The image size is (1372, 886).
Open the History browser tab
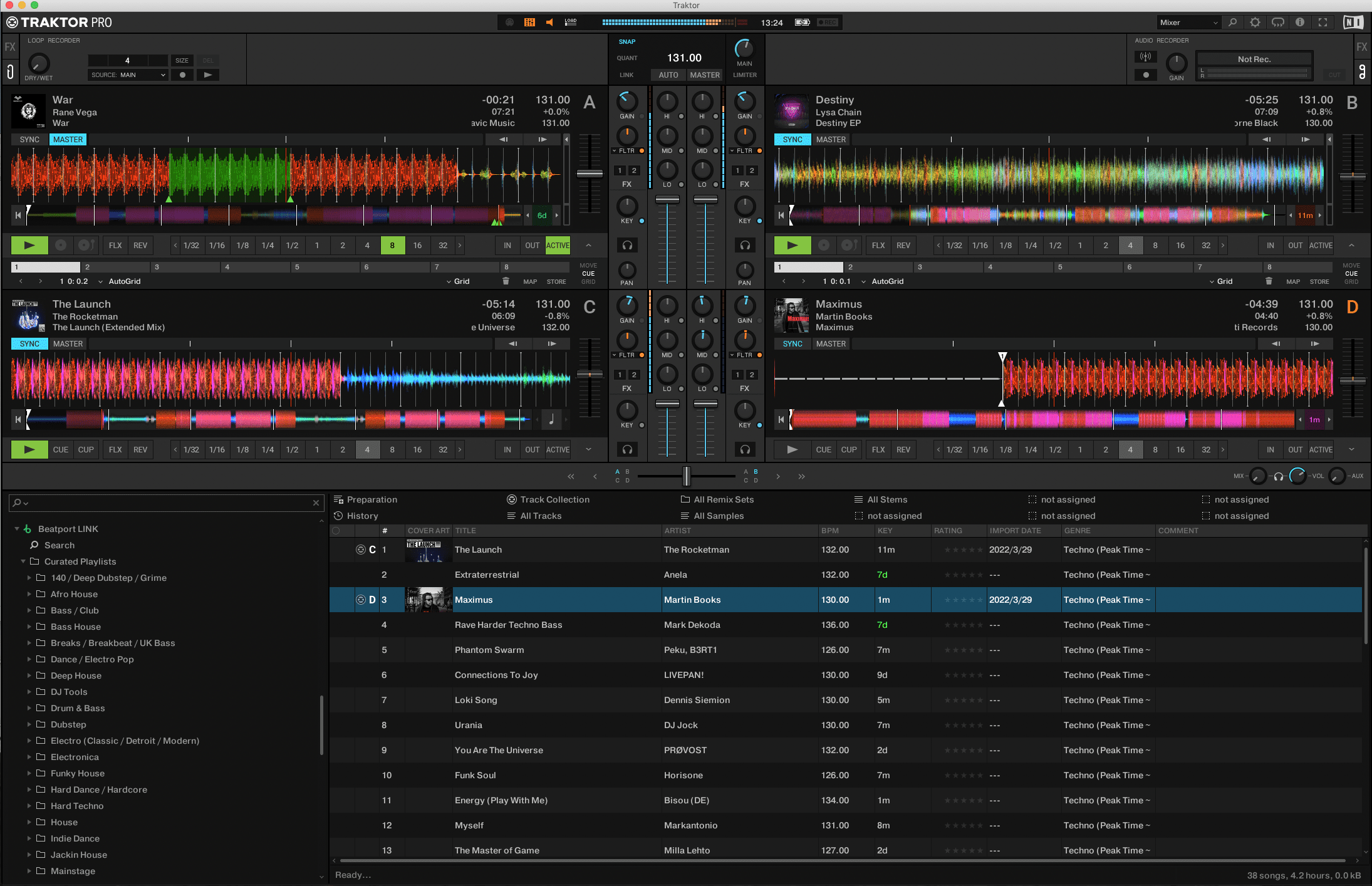tap(363, 516)
